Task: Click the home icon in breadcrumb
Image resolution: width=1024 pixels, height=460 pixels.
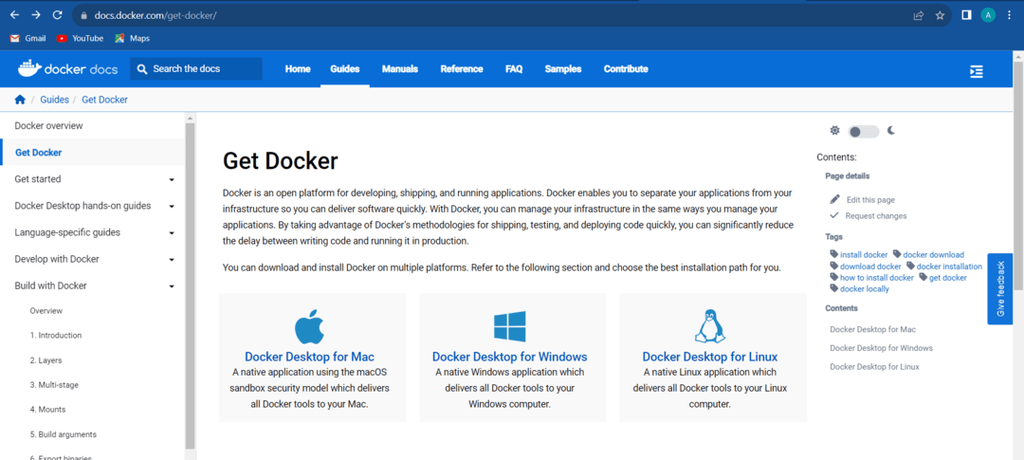Action: (20, 99)
